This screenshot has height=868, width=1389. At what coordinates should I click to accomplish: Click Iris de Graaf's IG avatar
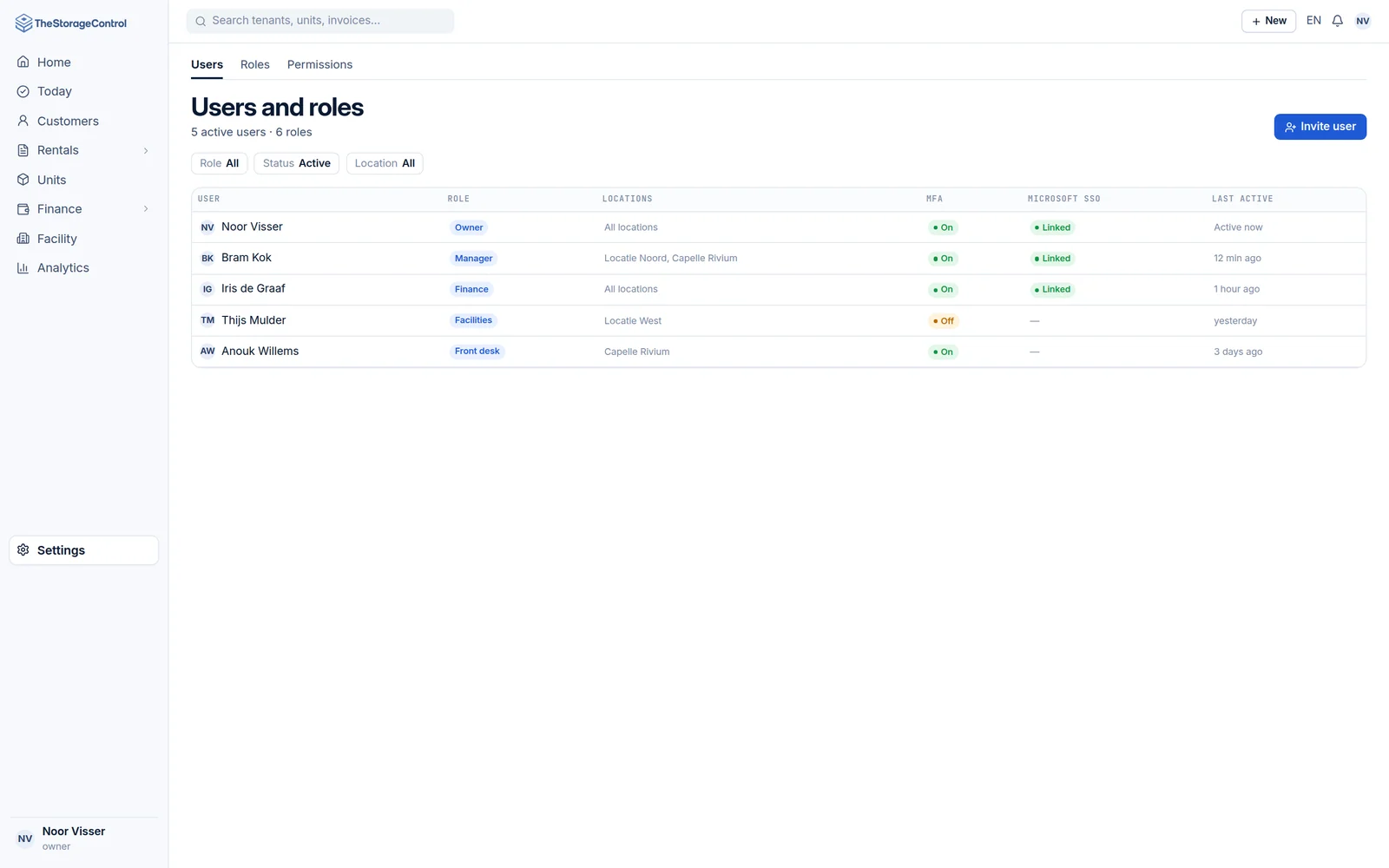coord(207,289)
